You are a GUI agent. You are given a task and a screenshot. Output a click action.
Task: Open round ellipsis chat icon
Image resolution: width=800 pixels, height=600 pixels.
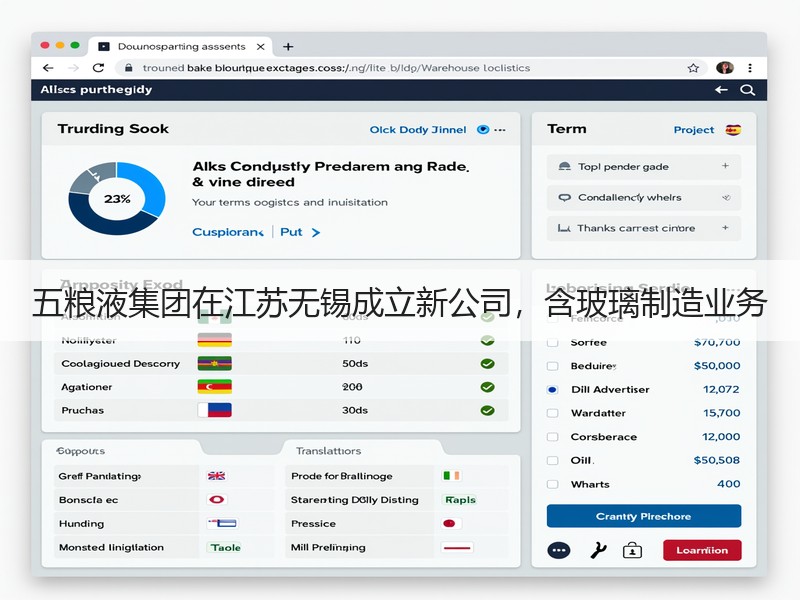tap(559, 551)
